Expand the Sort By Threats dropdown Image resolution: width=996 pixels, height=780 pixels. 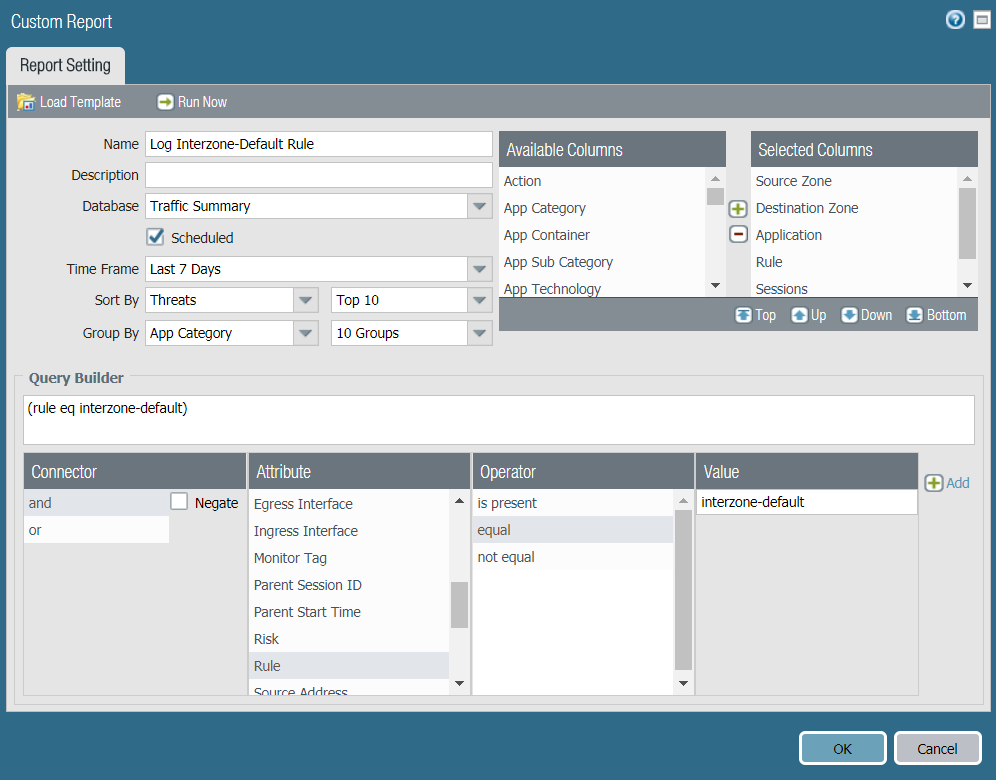[x=306, y=301]
